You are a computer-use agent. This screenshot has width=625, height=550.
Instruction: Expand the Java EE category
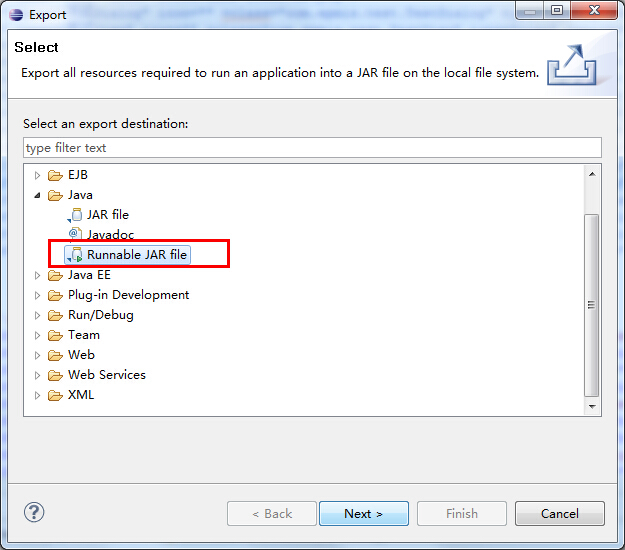click(38, 275)
